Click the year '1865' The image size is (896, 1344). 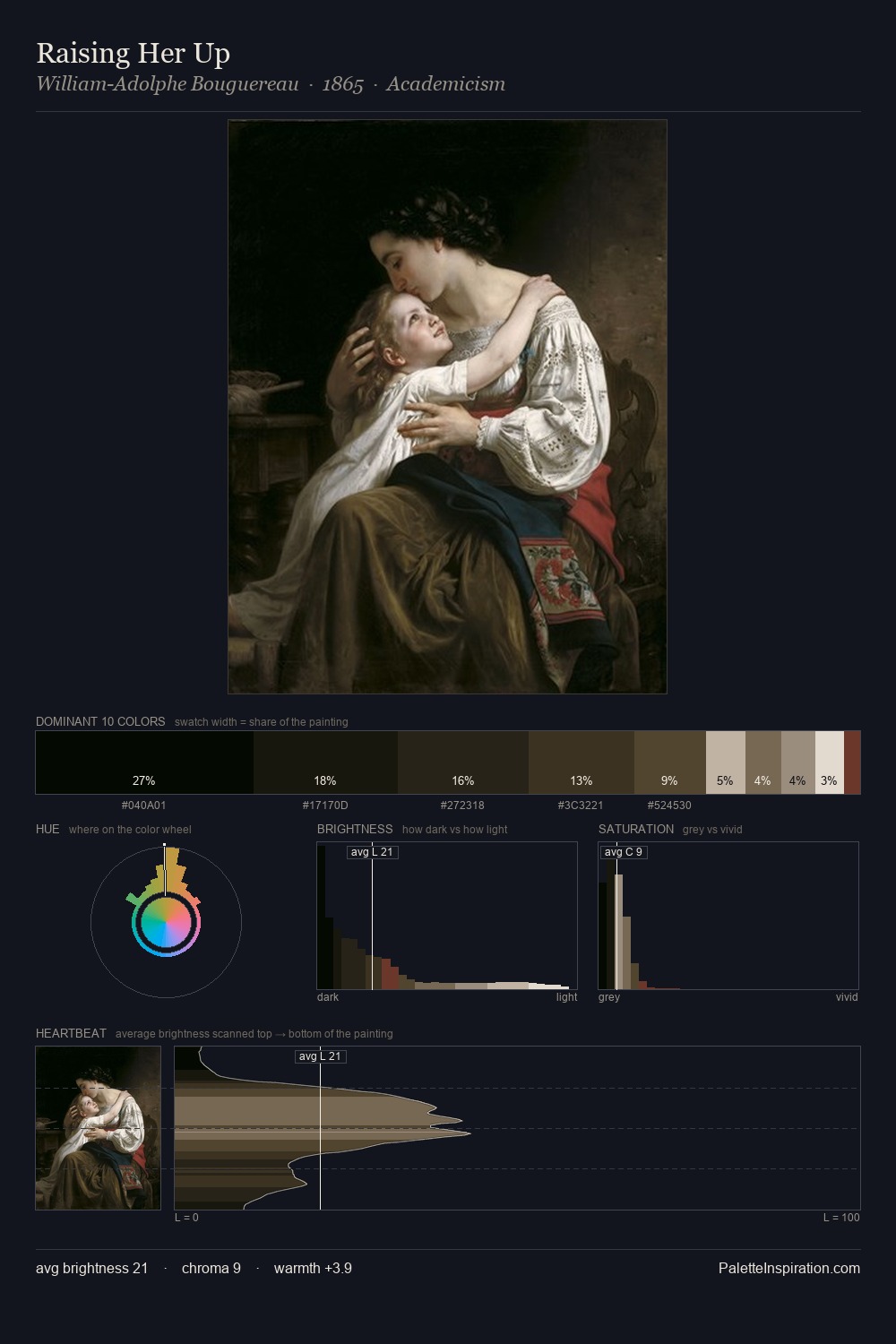(x=343, y=84)
